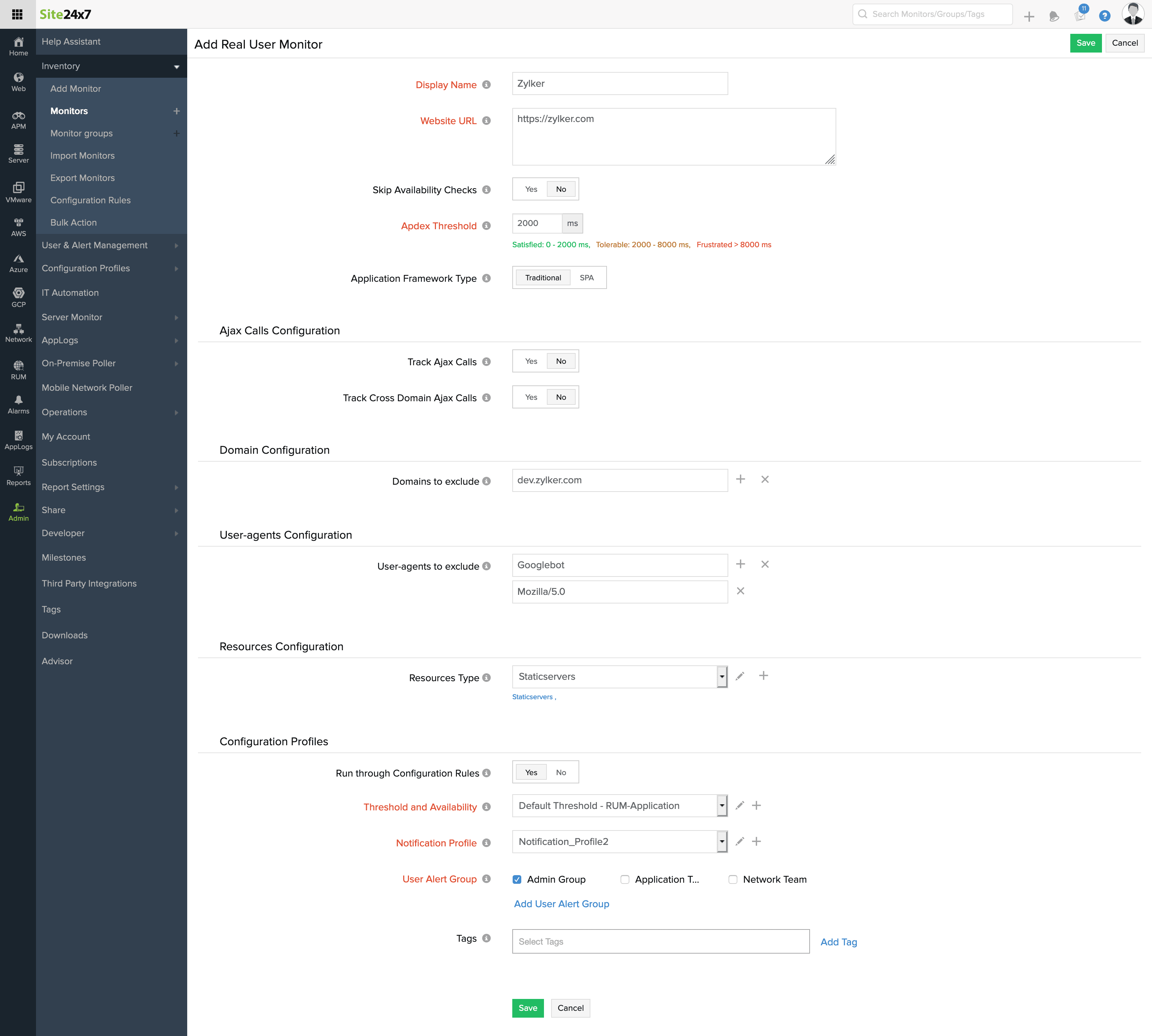Screen dimensions: 1152x1036
Task: Select SPA application framework type
Action: [x=586, y=278]
